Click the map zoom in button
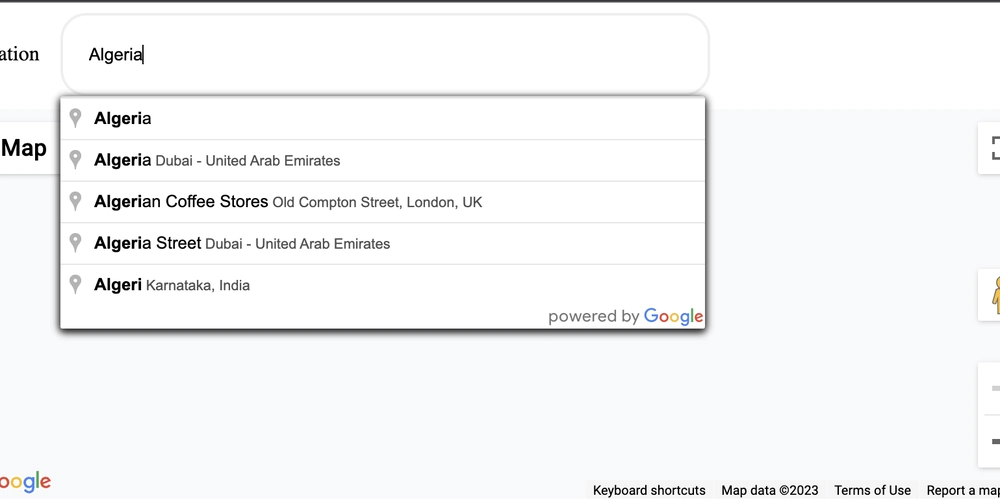Image resolution: width=1000 pixels, height=500 pixels. [x=994, y=388]
